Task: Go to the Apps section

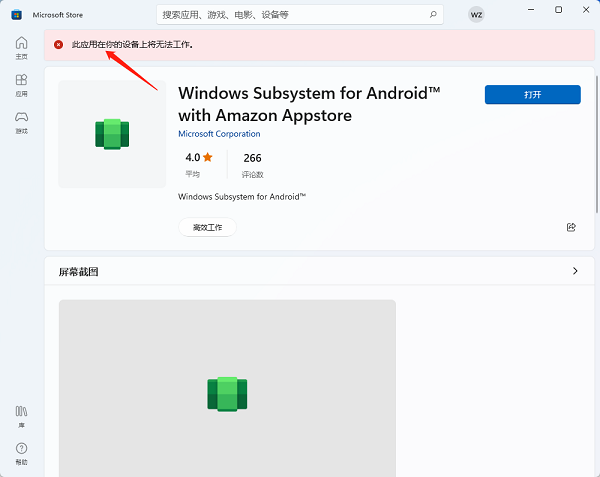Action: click(21, 85)
